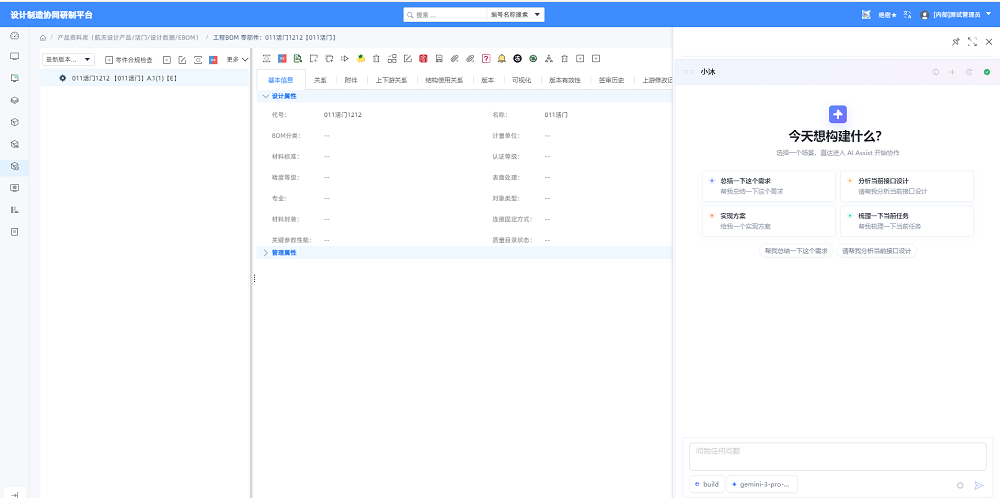Open the 上下游关系 tab

392,80
